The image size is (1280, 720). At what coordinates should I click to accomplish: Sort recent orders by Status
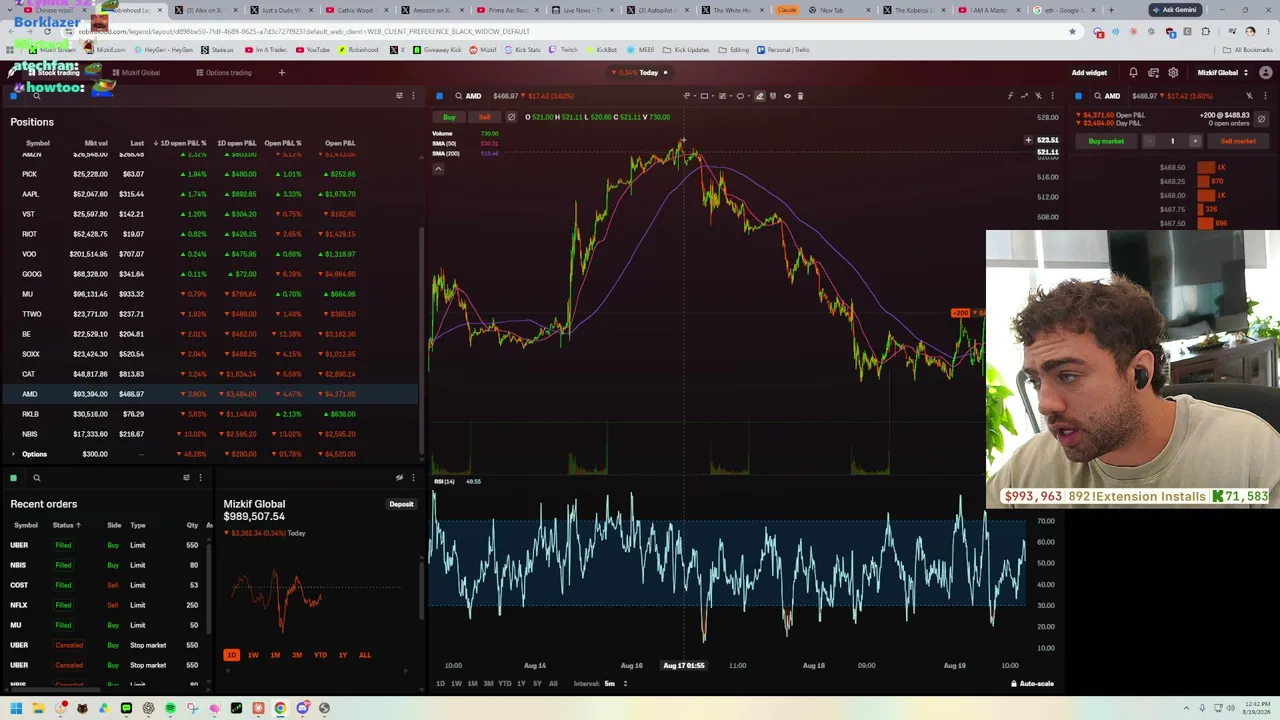pyautogui.click(x=66, y=525)
